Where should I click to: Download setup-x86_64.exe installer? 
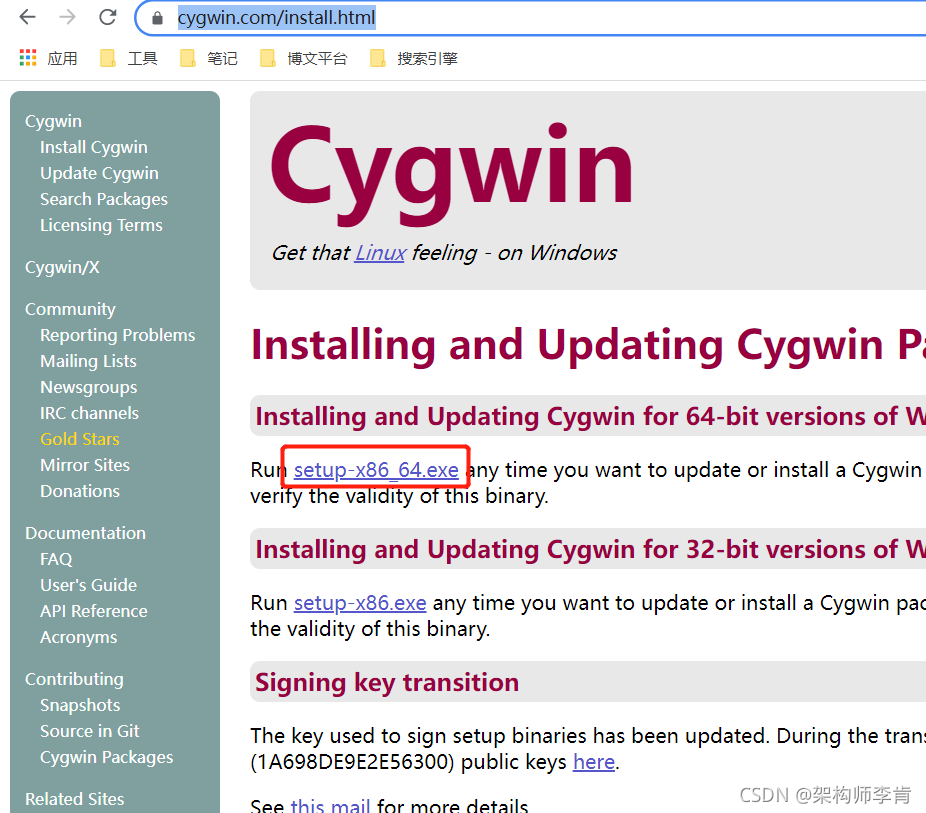[376, 470]
